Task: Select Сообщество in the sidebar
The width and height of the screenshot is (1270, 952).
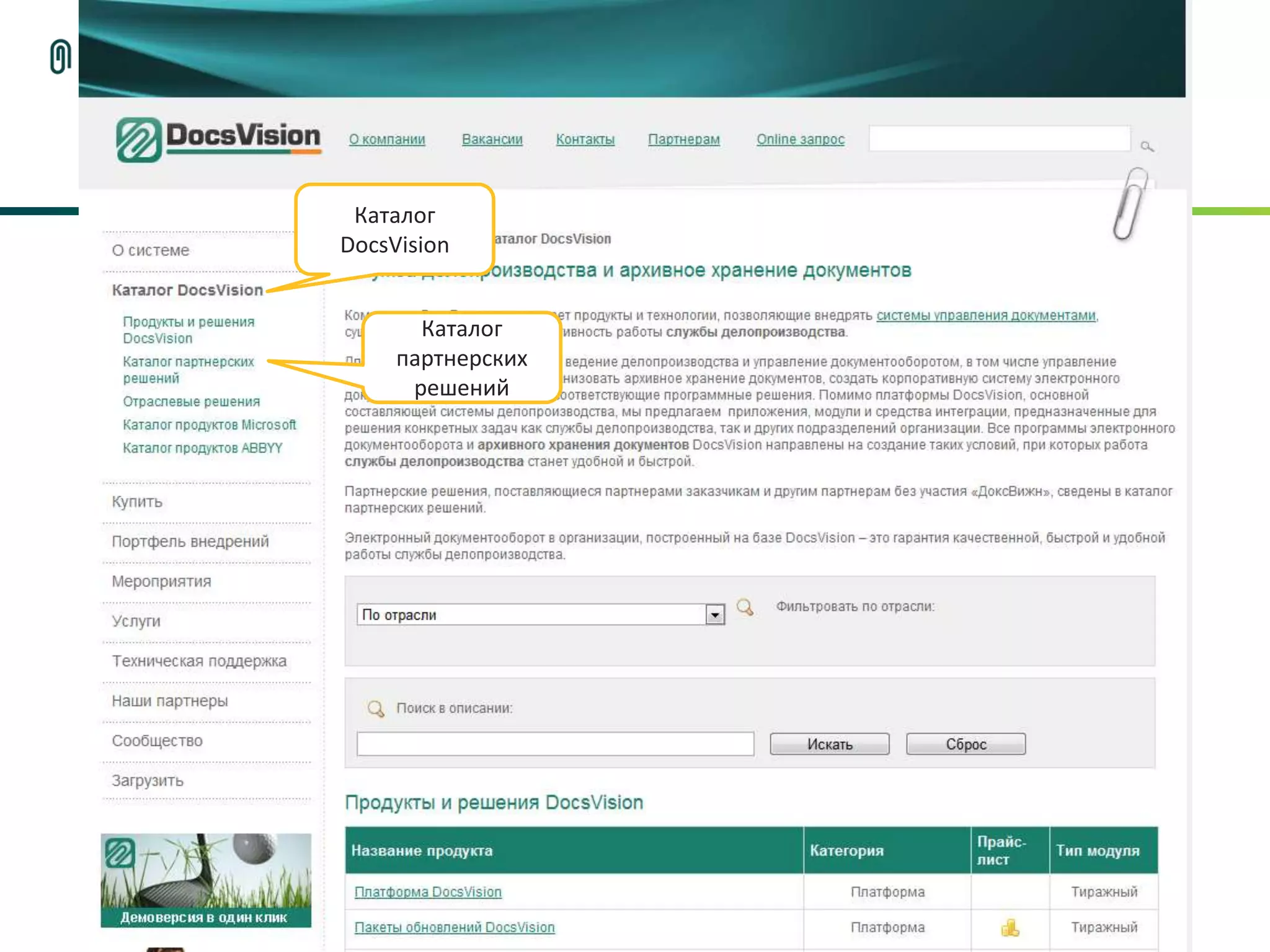Action: coord(157,741)
